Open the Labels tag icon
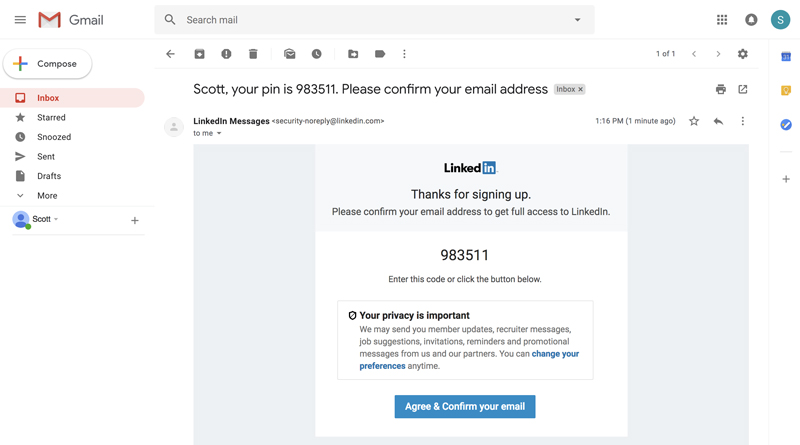 pyautogui.click(x=380, y=54)
